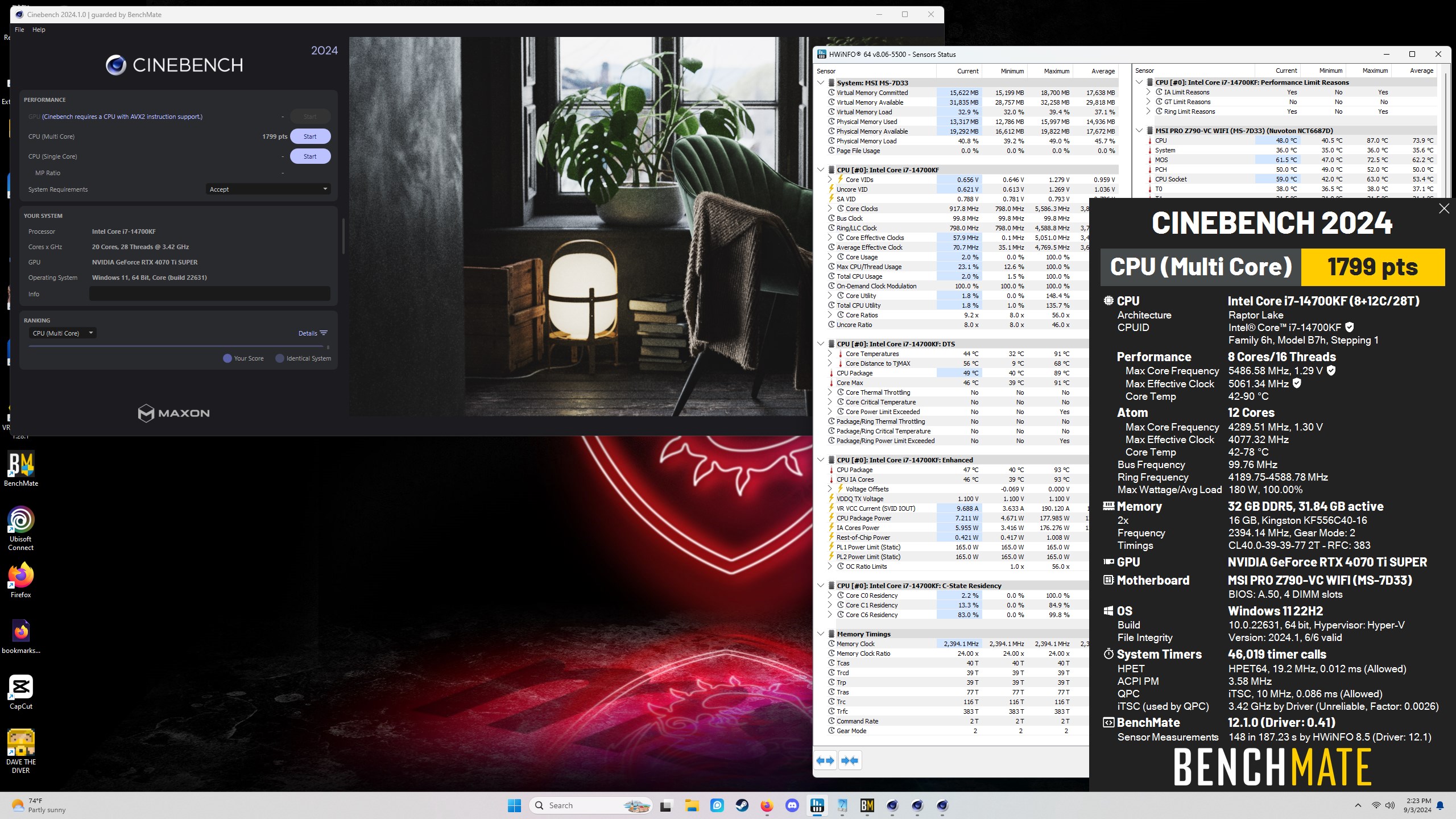Expand the IA Limit Reasons row

(1148, 92)
